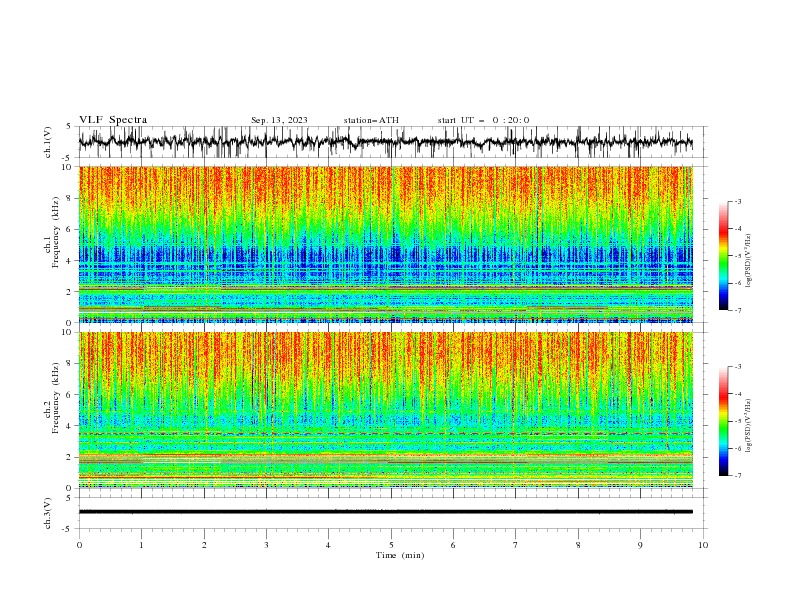Click the ch.2 spectrogram PSD colorbar
The image size is (792, 612).
tap(723, 421)
